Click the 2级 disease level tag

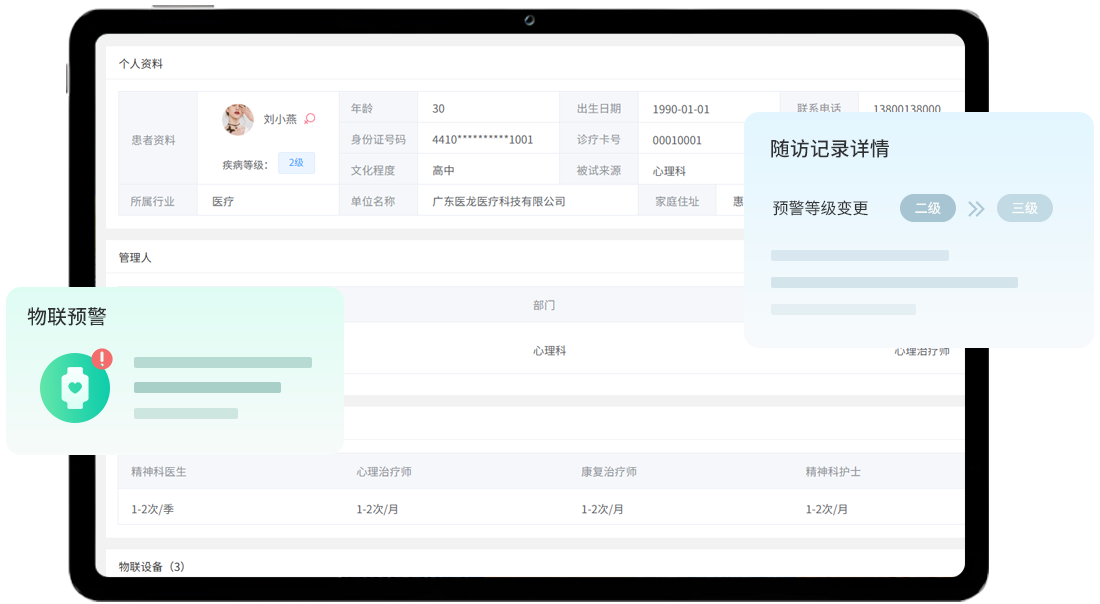[x=296, y=163]
